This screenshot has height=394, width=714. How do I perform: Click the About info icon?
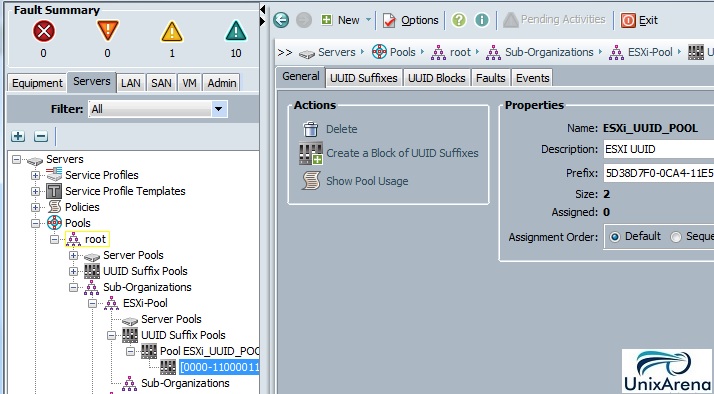(x=481, y=20)
